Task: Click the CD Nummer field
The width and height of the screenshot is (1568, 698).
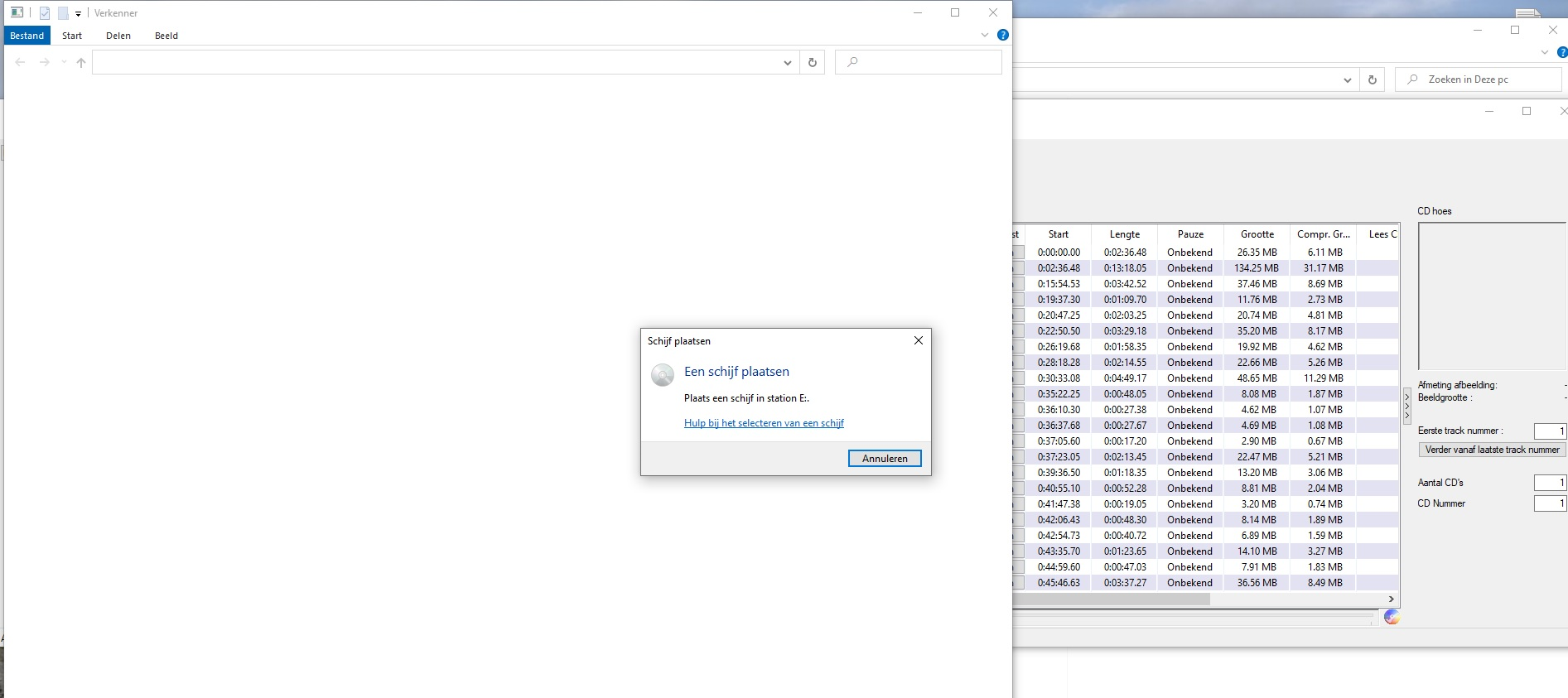Action: click(1550, 503)
